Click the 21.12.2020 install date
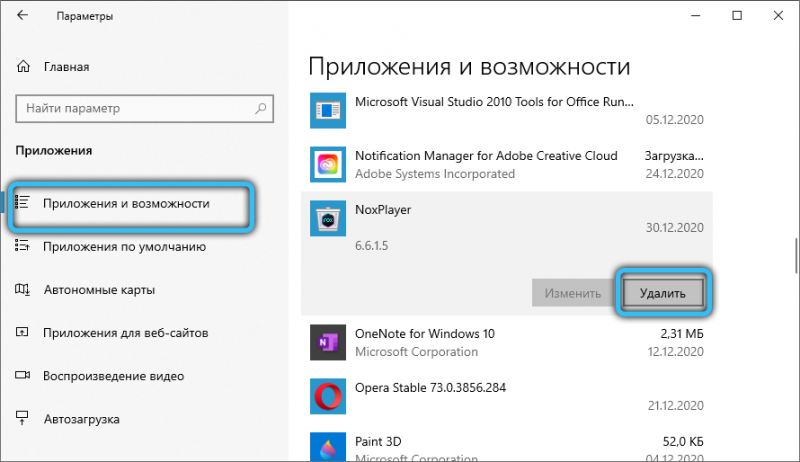 676,405
